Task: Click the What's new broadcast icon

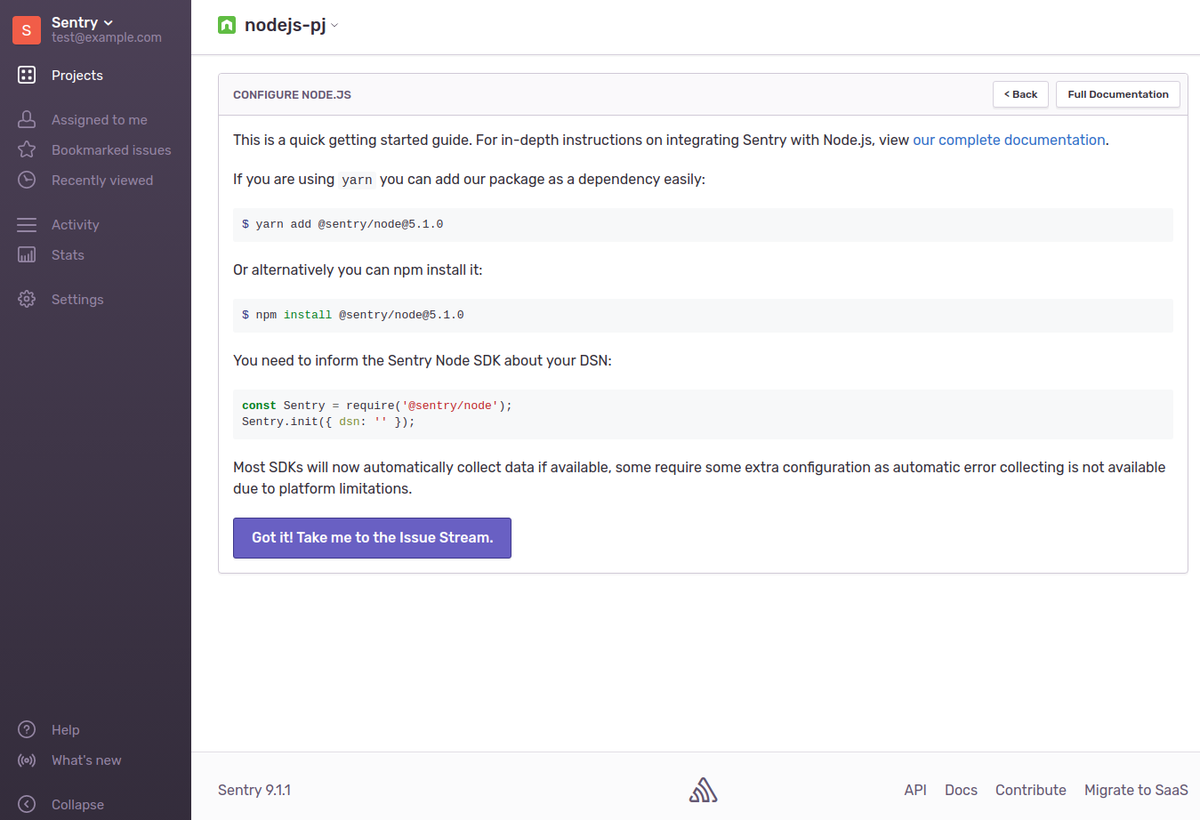Action: coord(27,760)
